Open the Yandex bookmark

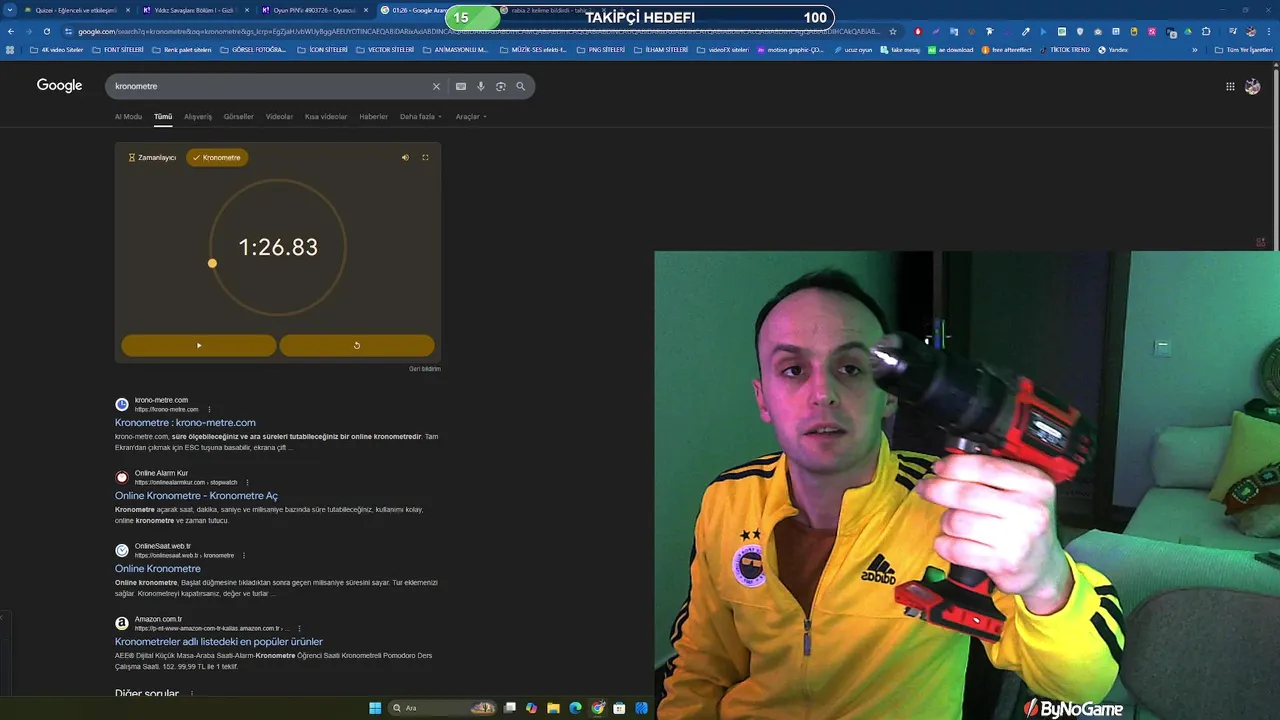1113,49
